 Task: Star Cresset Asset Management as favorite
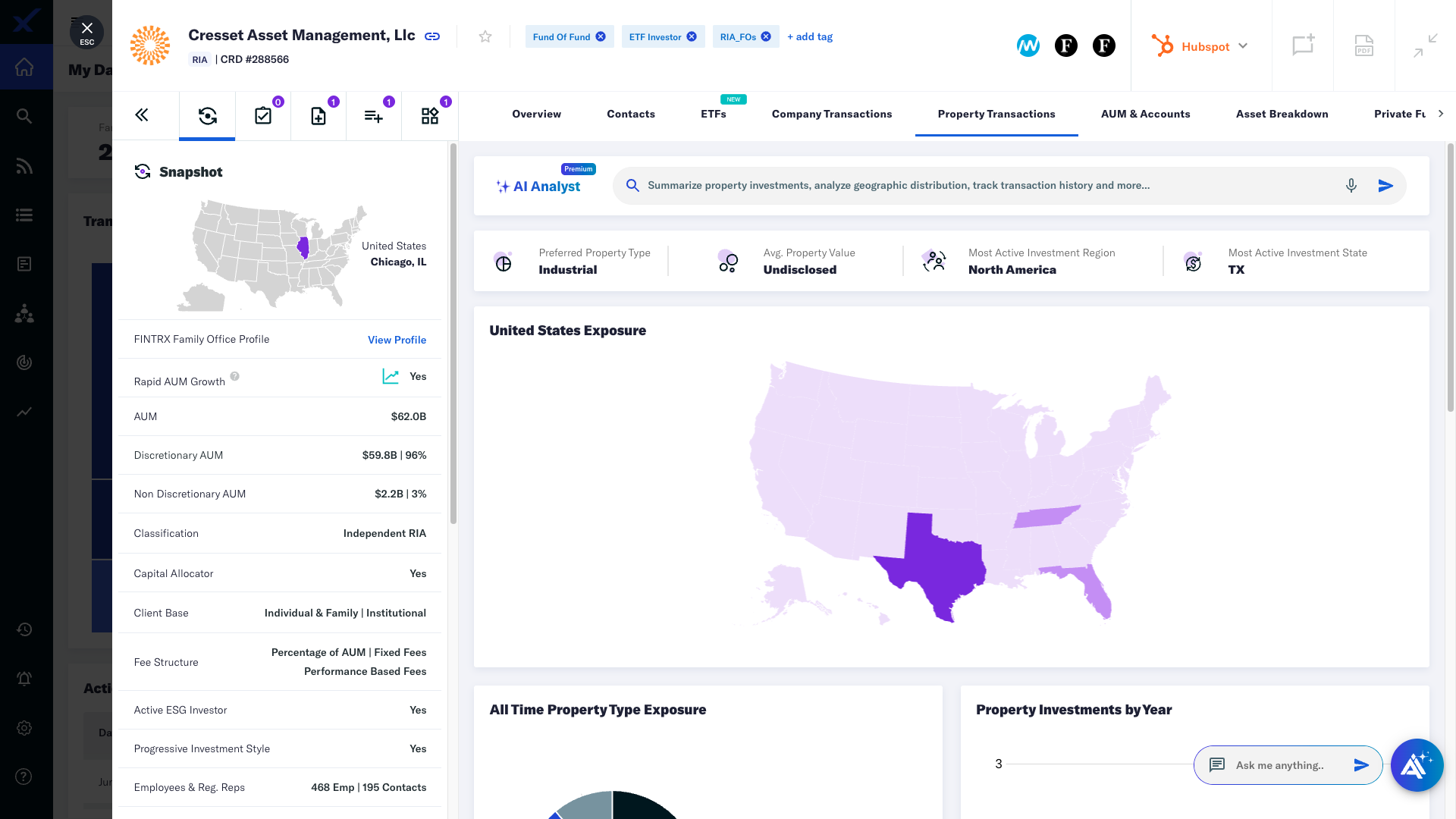pyautogui.click(x=485, y=36)
